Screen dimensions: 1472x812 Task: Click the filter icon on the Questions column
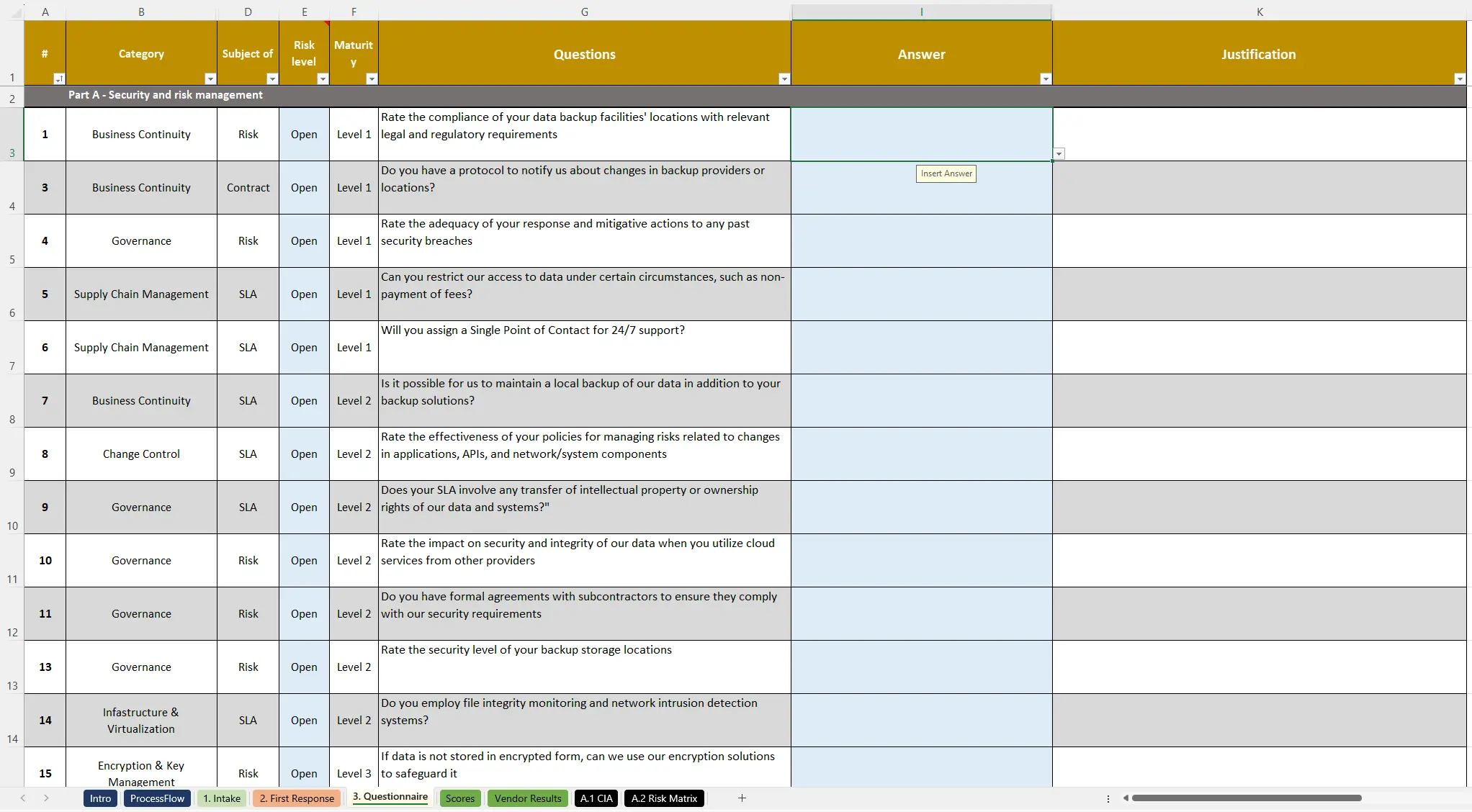click(x=784, y=79)
